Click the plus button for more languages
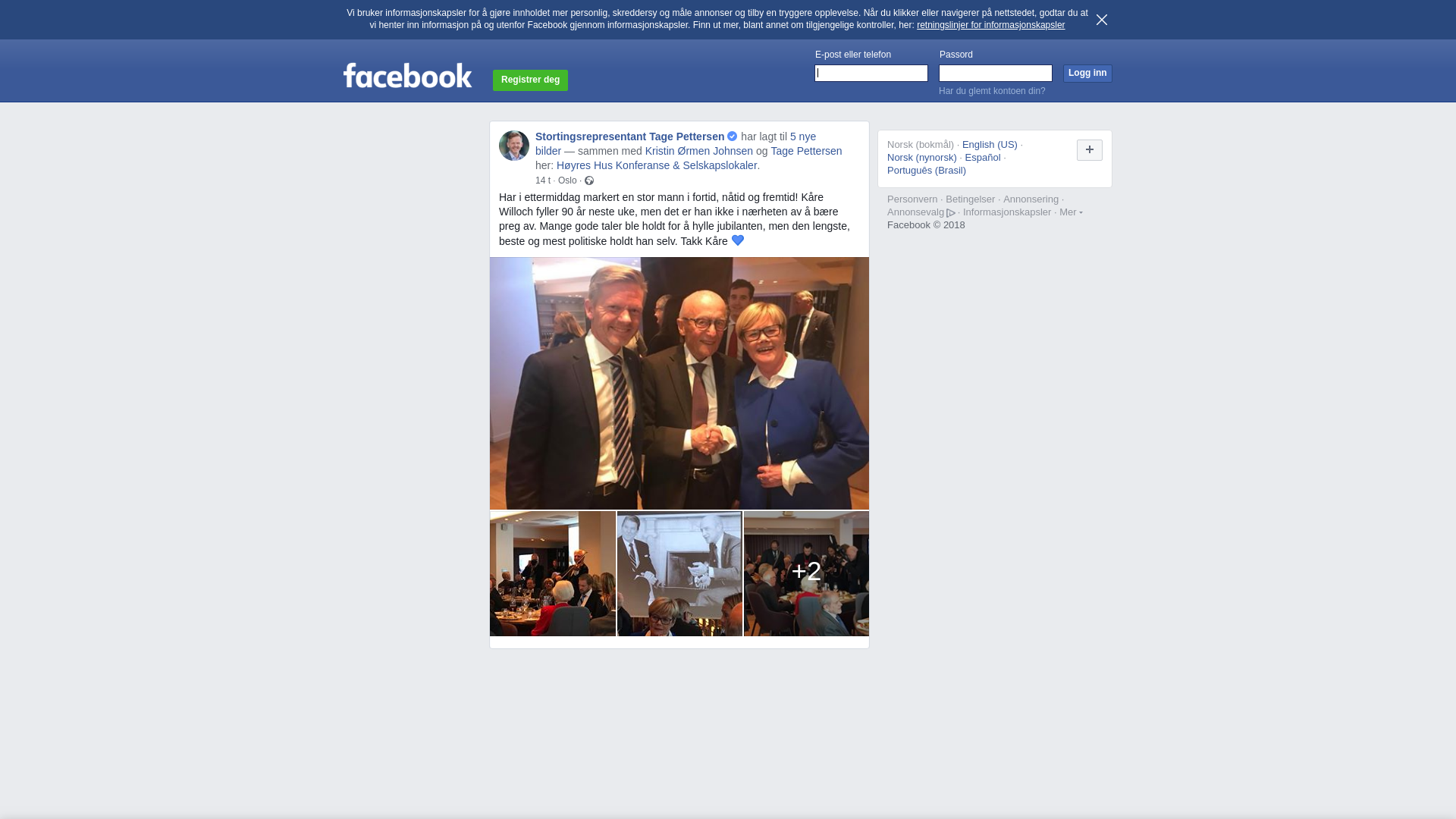 click(x=1090, y=150)
